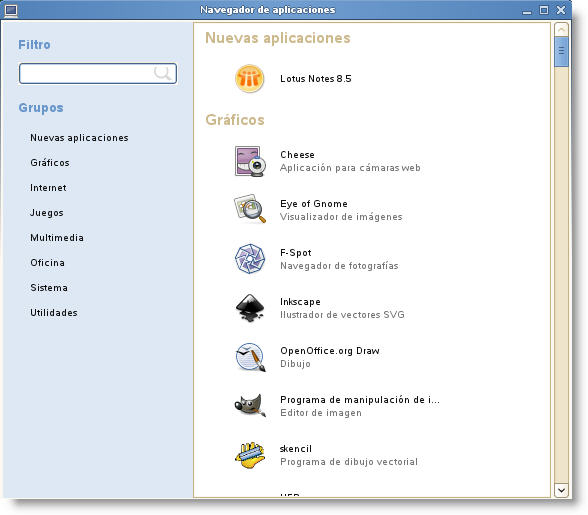588x515 pixels.
Task: Click inside the Filtro search box
Action: tap(98, 73)
